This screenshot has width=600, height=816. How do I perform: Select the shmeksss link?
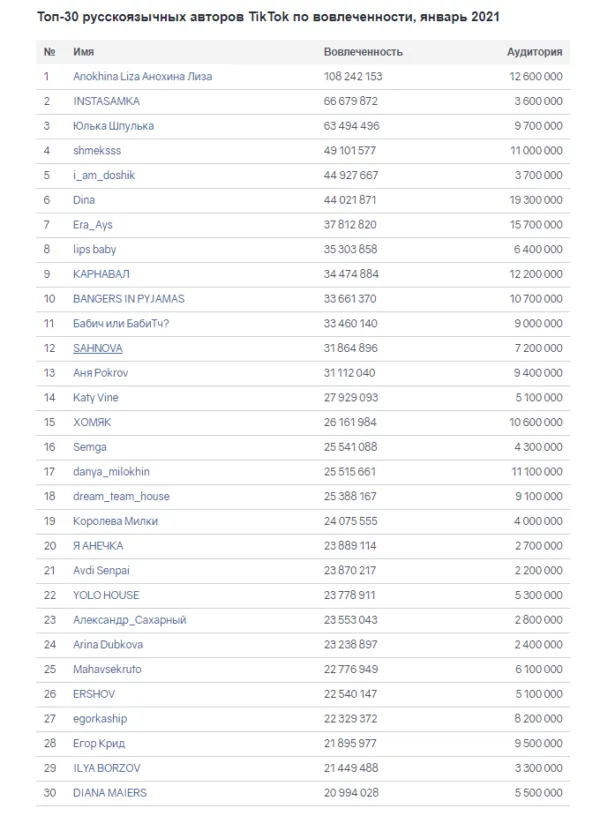pos(97,150)
